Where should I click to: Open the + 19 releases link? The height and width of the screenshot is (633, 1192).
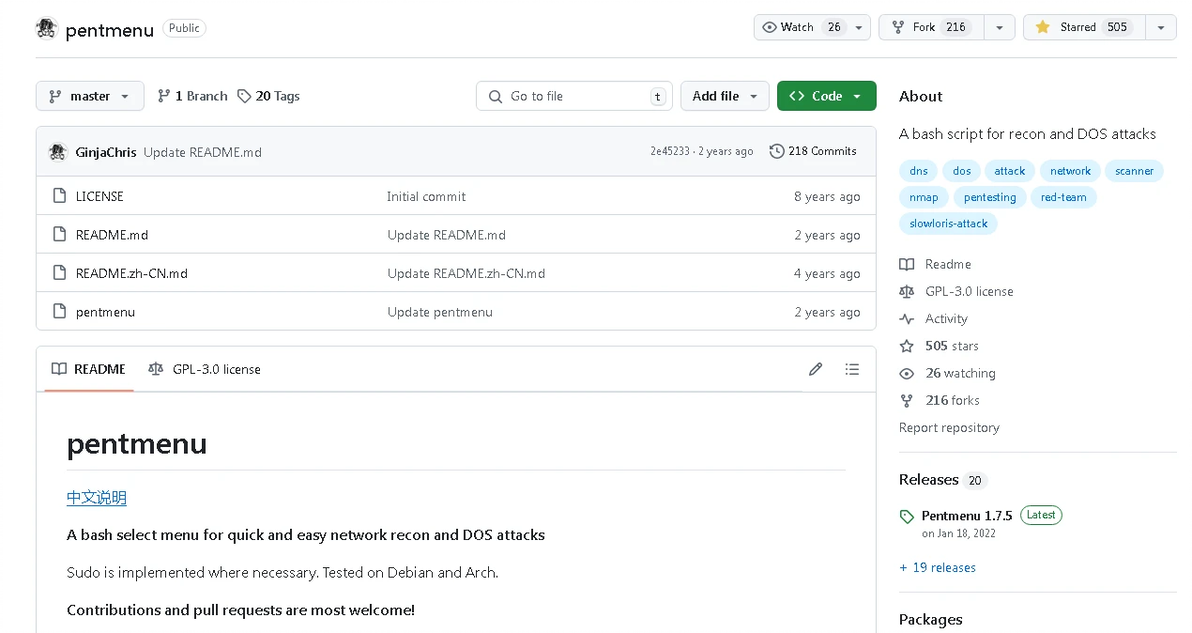pos(937,567)
